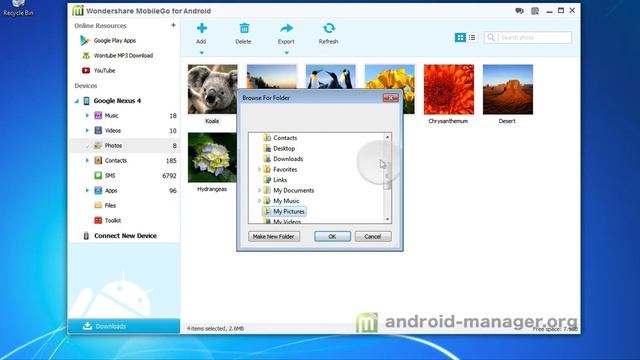Viewport: 640px width, 360px height.
Task: Confirm folder with OK button
Action: point(332,236)
